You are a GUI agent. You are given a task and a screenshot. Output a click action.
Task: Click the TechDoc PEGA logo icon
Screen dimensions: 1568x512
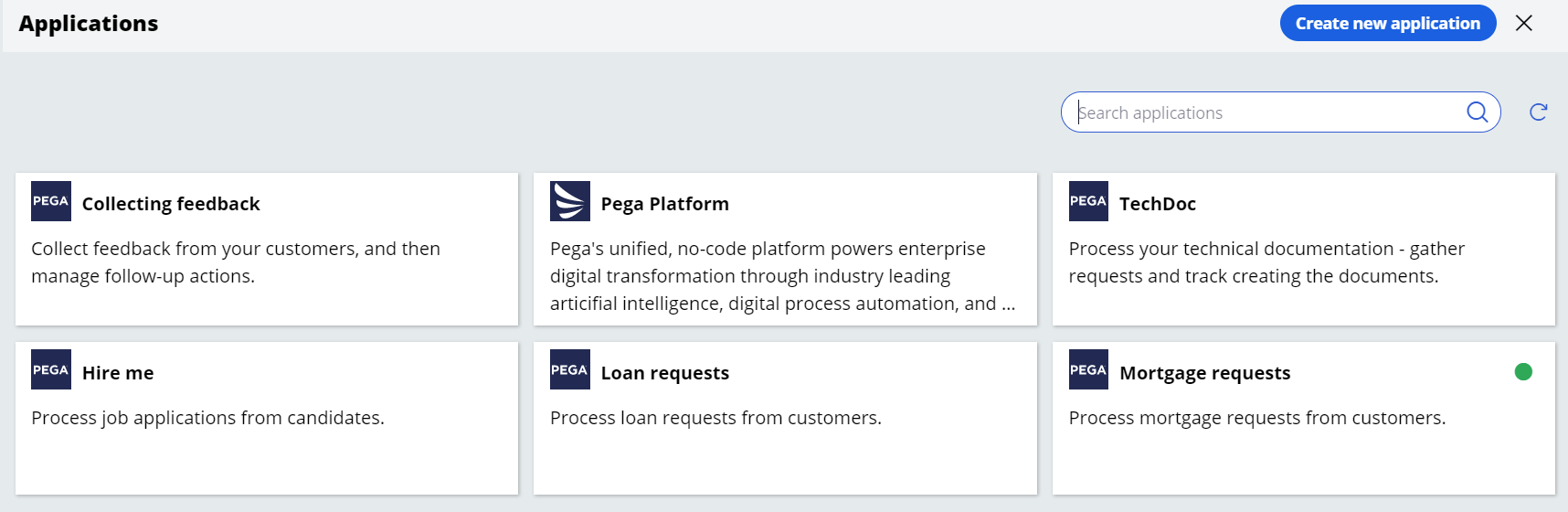click(x=1088, y=201)
